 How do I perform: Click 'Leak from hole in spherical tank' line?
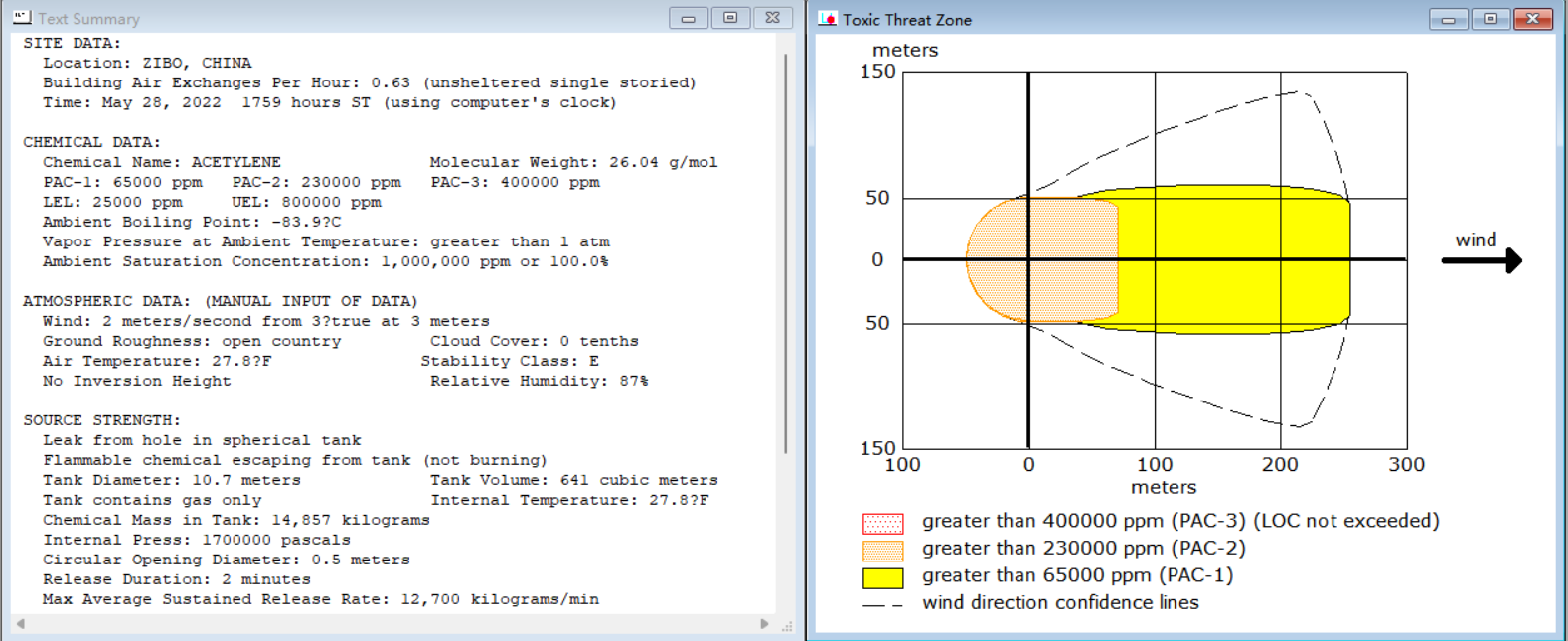(x=202, y=440)
